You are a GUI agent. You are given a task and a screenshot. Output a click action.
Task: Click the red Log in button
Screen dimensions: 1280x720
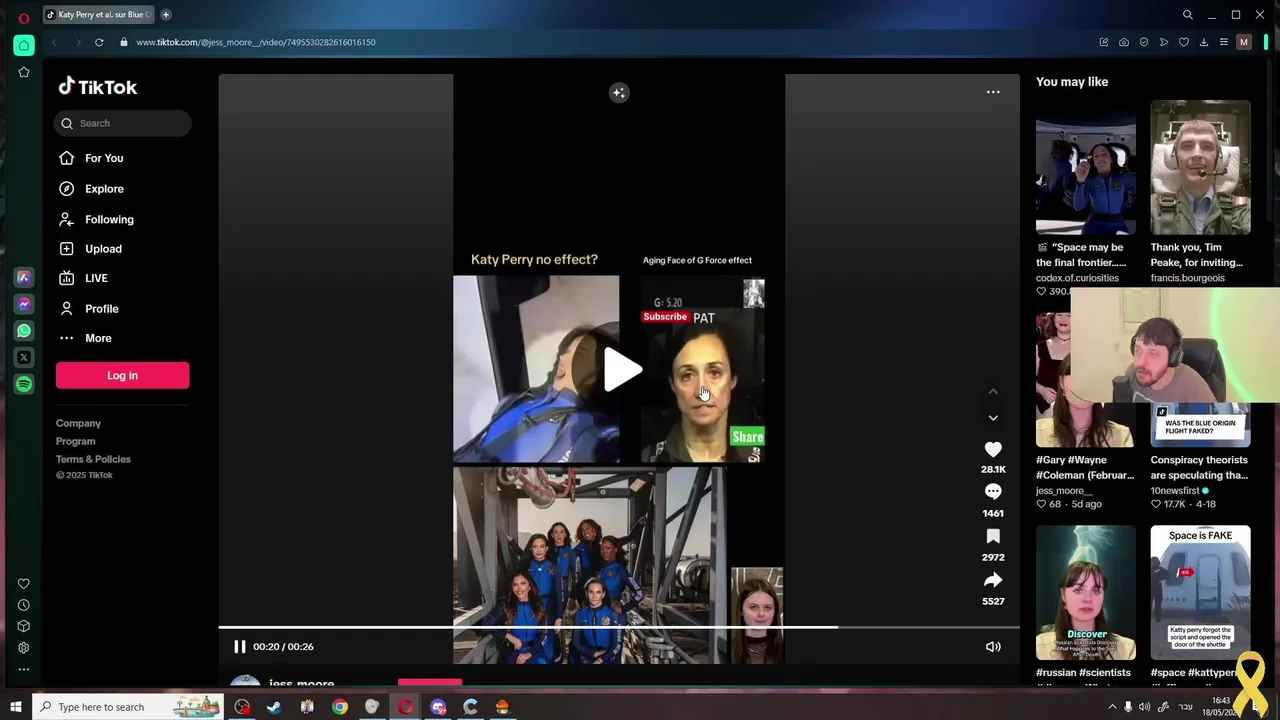pyautogui.click(x=122, y=375)
